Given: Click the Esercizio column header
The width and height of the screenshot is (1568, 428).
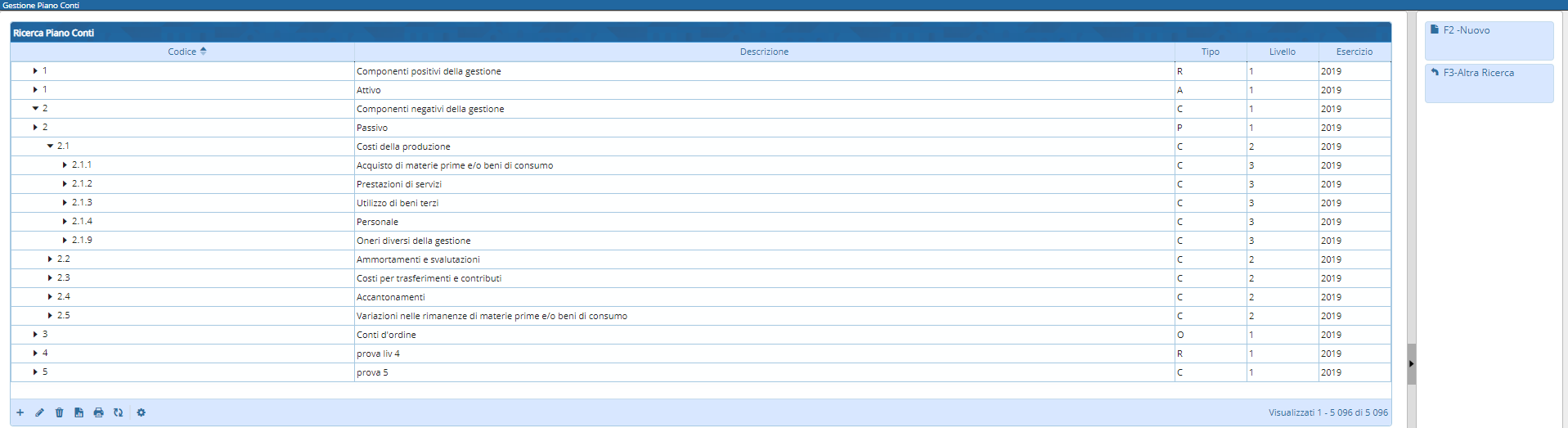Looking at the screenshot, I should click(x=1354, y=52).
